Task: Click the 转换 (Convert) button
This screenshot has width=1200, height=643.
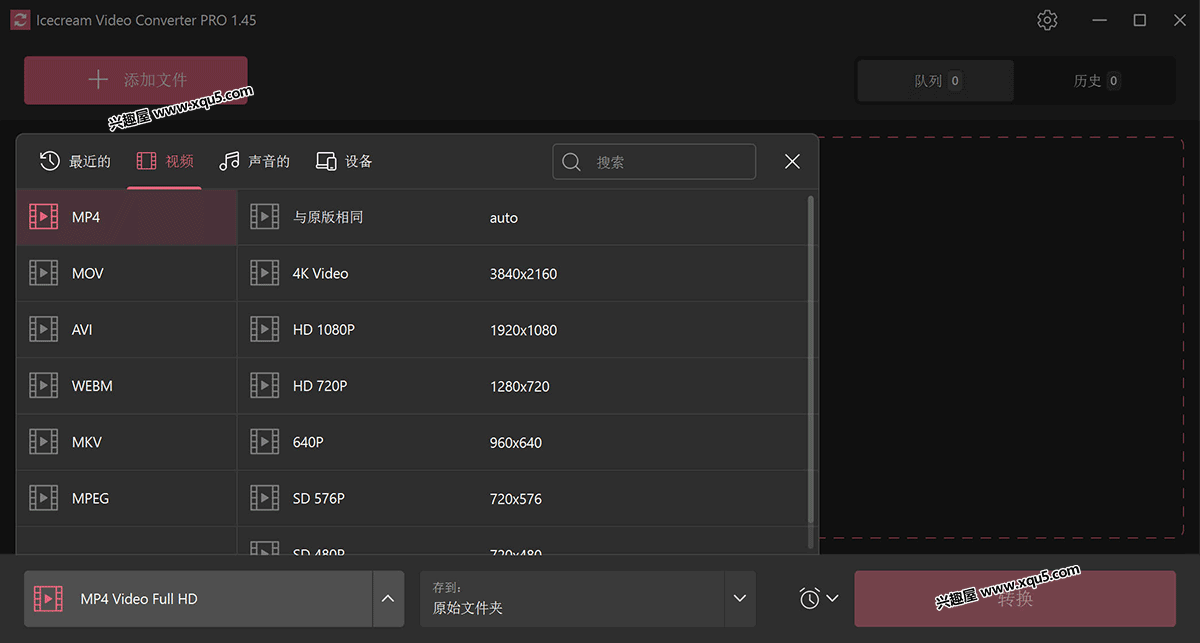Action: (1015, 599)
